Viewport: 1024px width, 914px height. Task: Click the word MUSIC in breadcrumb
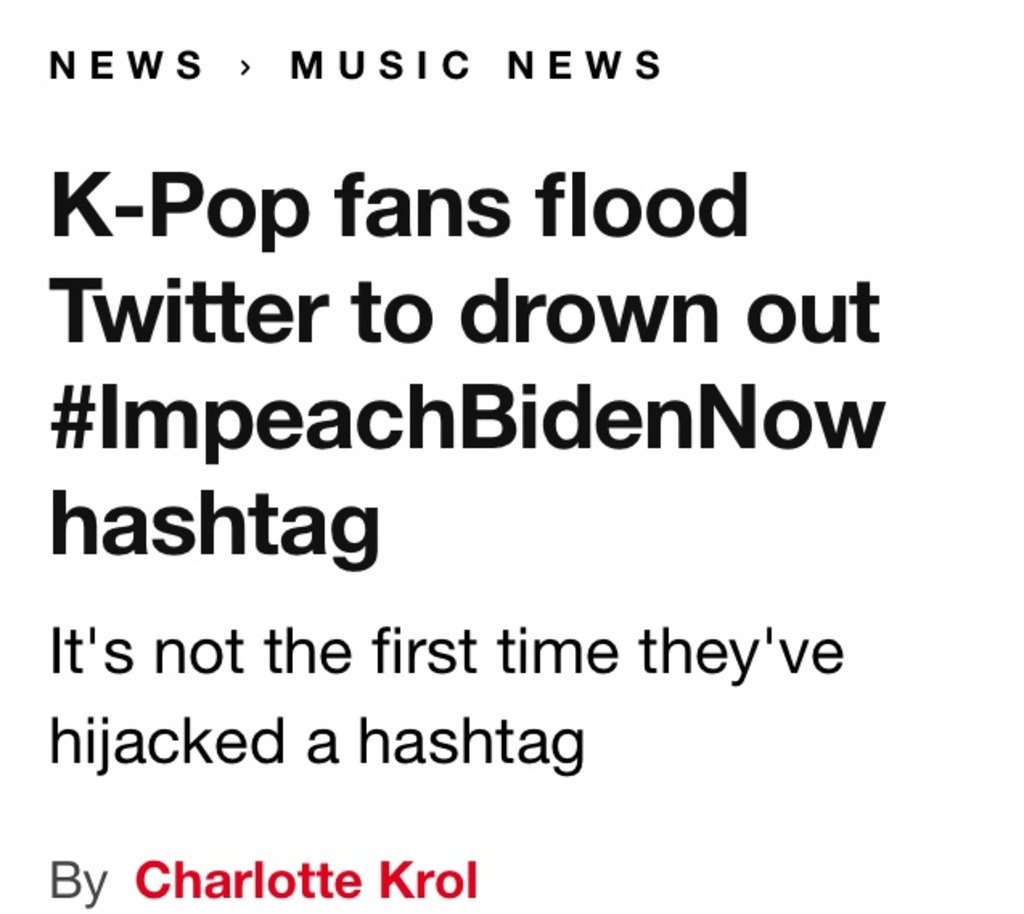380,65
